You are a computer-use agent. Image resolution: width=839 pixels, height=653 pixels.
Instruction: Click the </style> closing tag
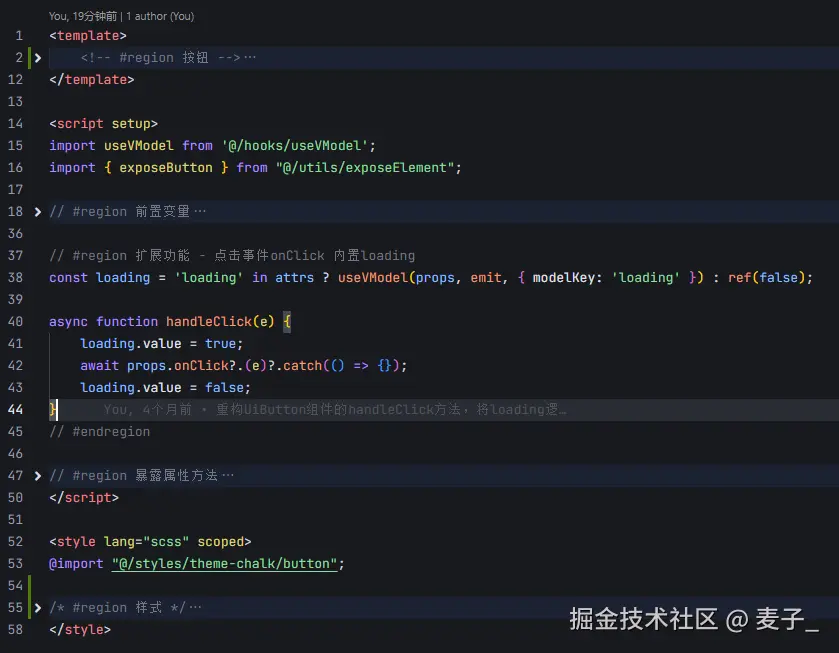point(79,629)
